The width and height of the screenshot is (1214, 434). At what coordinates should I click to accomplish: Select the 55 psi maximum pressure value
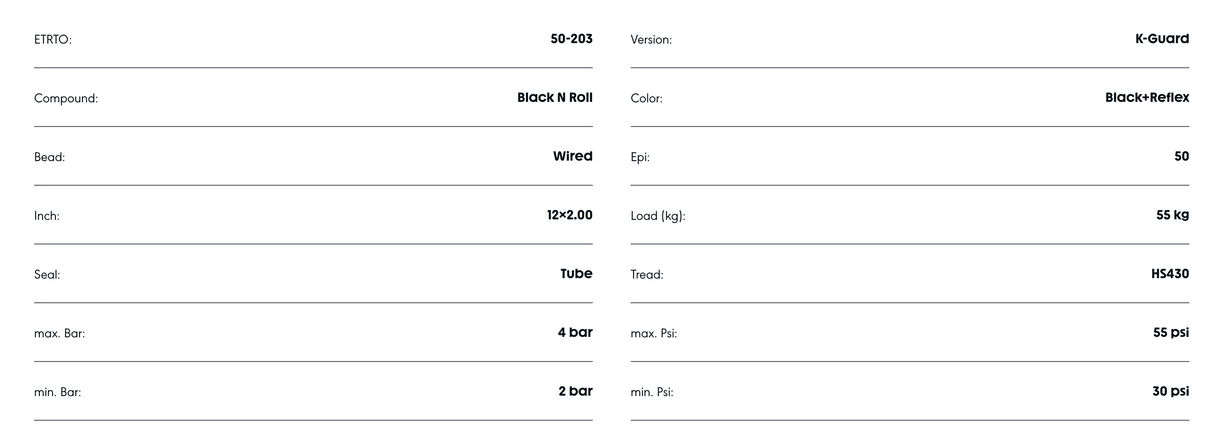coord(1171,332)
